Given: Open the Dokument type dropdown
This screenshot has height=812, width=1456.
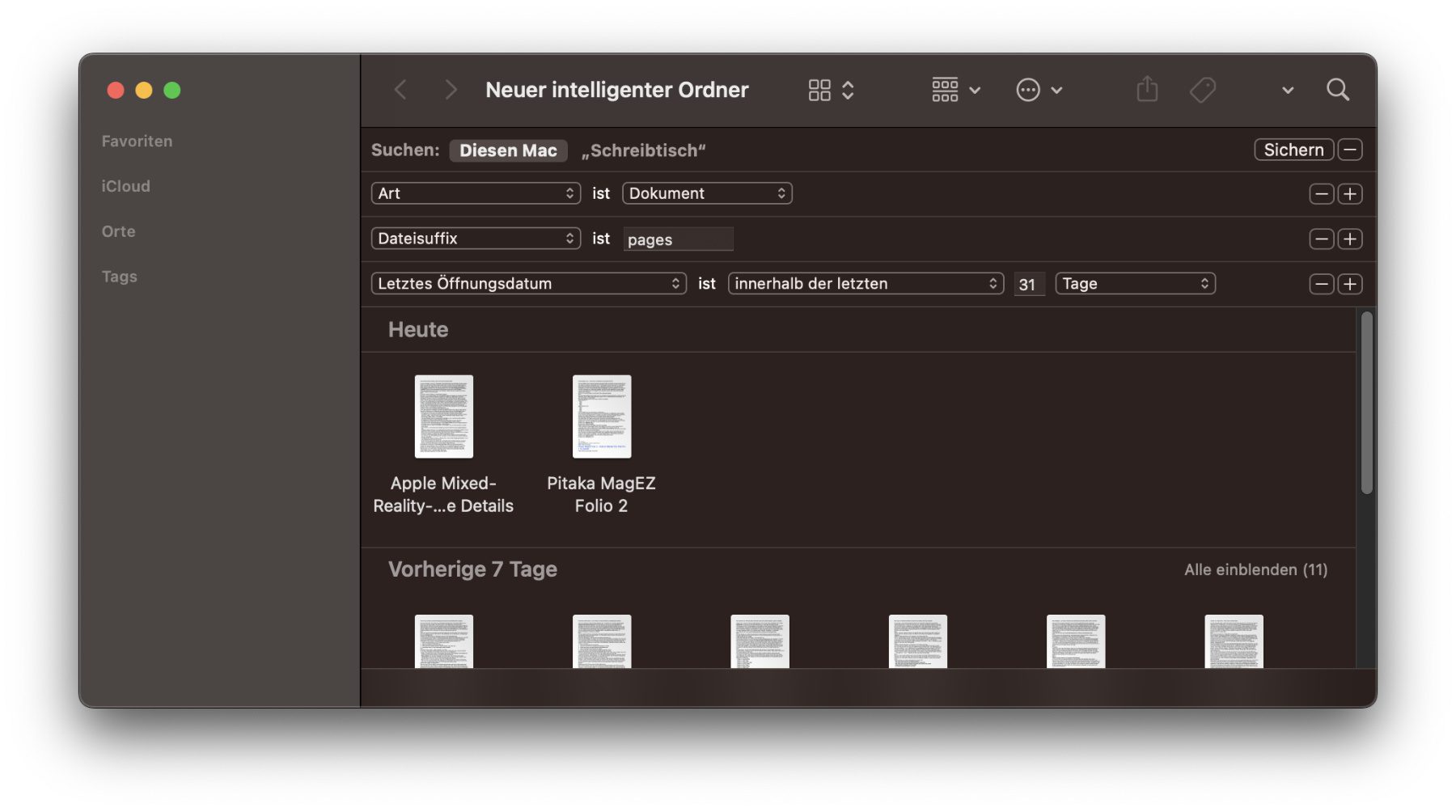Looking at the screenshot, I should [x=706, y=193].
